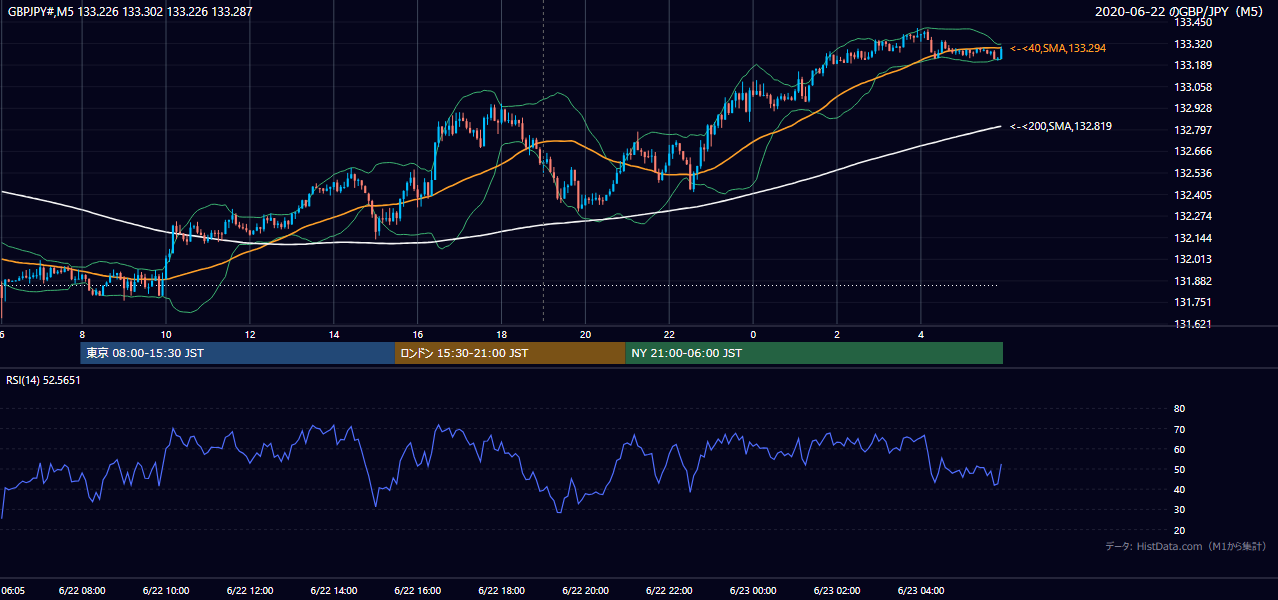Click price scale value 132.405
This screenshot has width=1278, height=600.
pos(1193,195)
